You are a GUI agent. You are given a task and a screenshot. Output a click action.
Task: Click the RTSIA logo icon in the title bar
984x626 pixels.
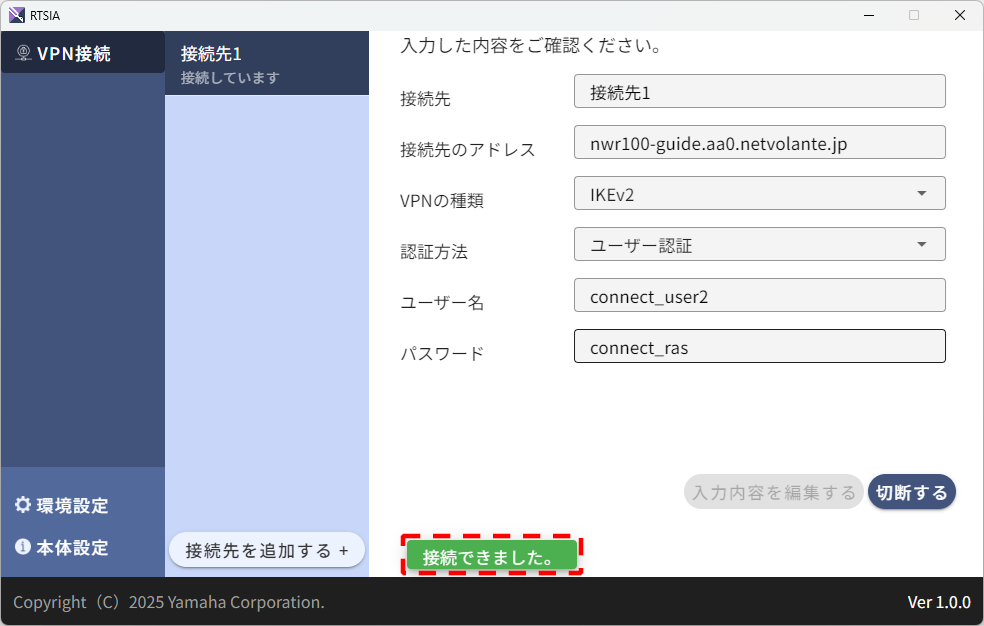[16, 15]
